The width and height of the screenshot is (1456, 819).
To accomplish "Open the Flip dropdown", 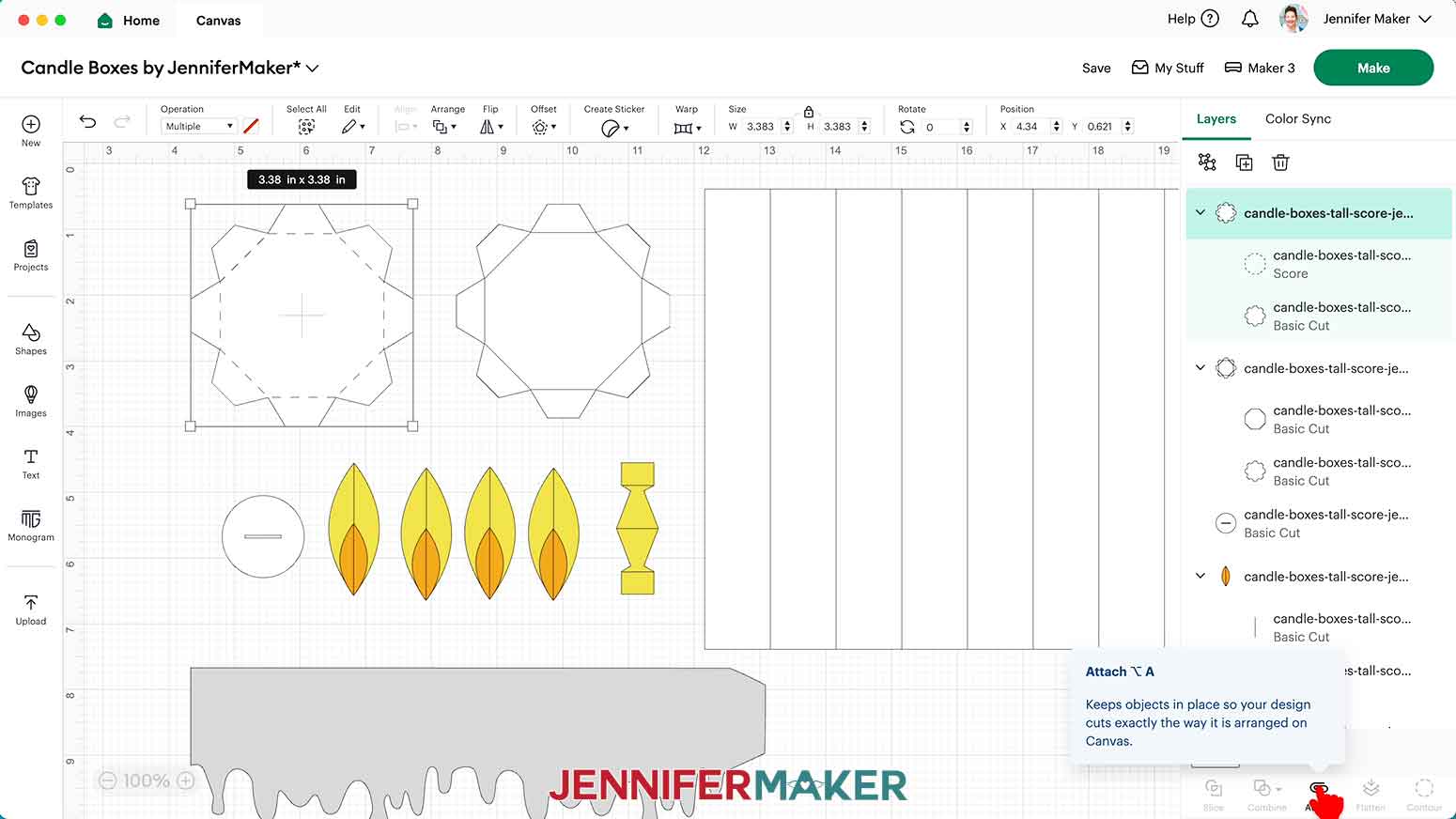I will click(x=491, y=127).
